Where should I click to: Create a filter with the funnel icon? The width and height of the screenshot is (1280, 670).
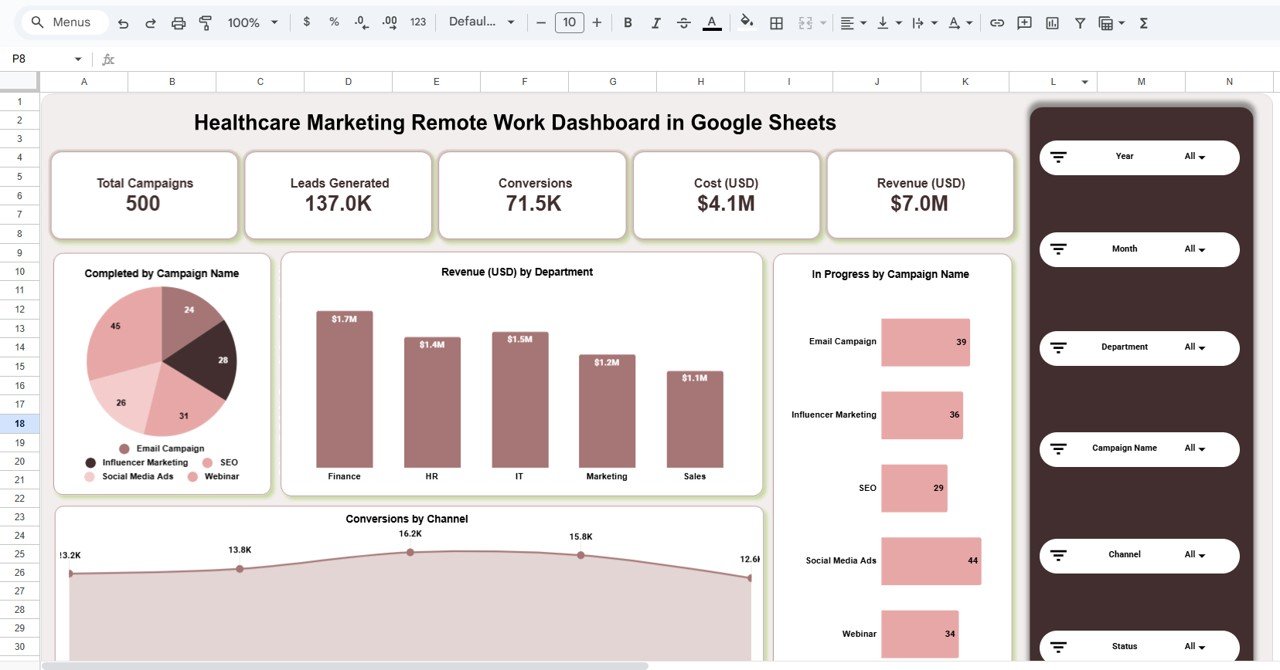pyautogui.click(x=1080, y=21)
